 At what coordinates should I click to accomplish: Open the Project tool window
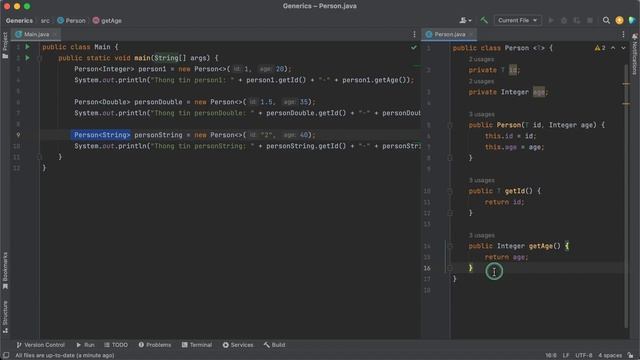pos(5,45)
